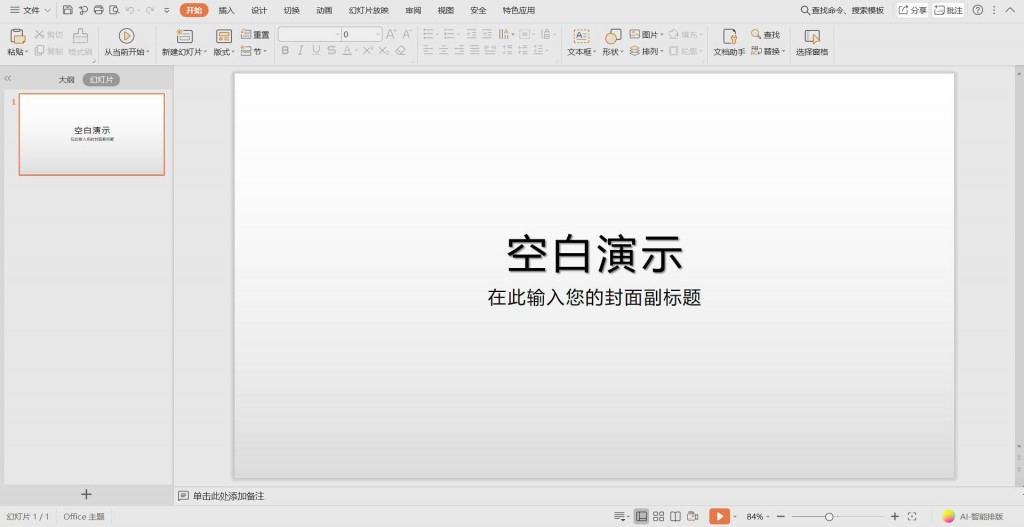Click the Decrease font size icon

pos(407,34)
